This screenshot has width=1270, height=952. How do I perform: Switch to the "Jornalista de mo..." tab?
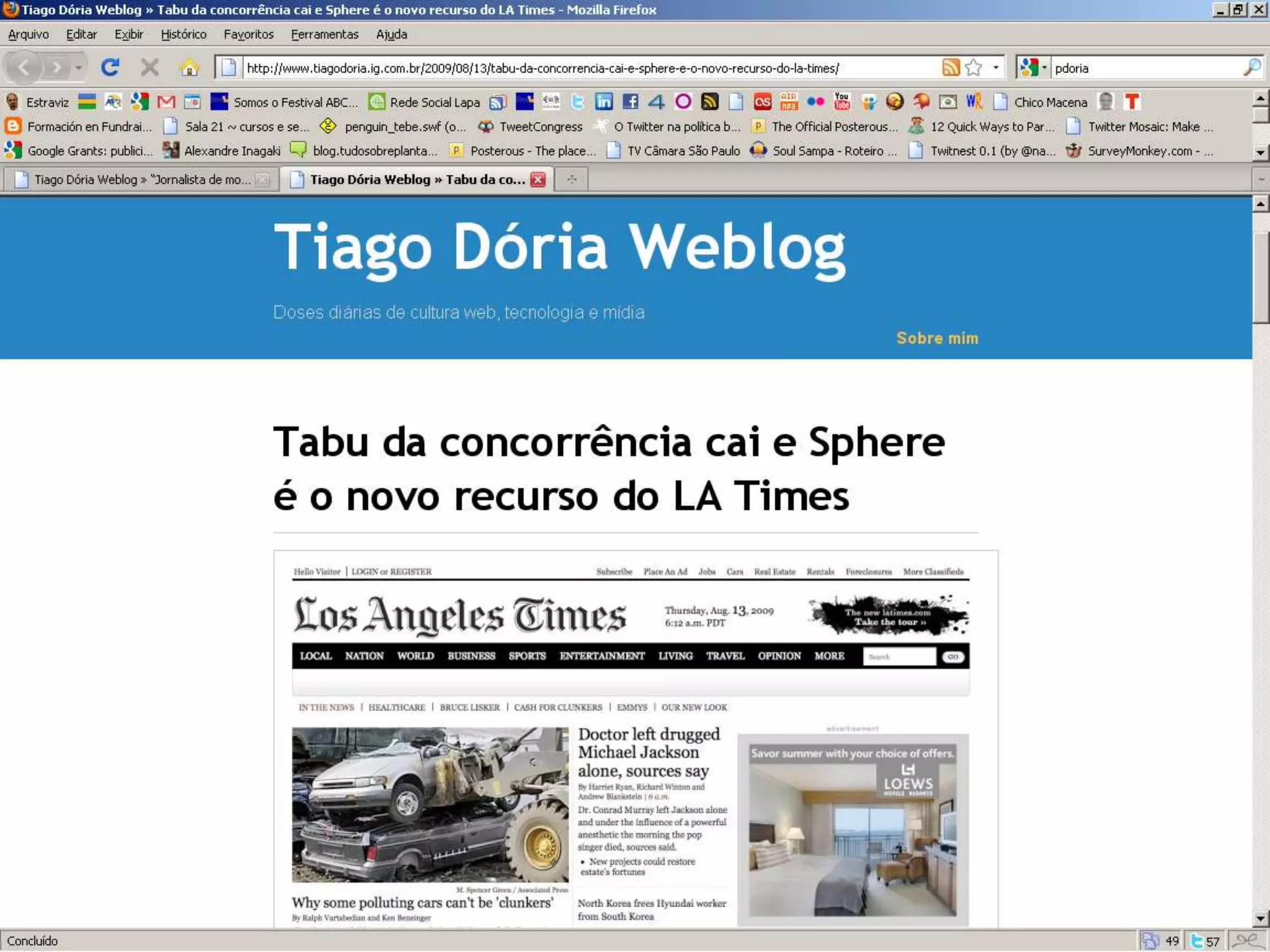[x=141, y=180]
